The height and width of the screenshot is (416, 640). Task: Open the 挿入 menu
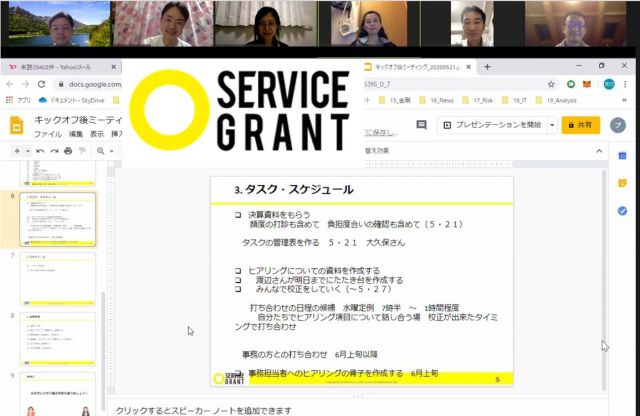coord(116,134)
